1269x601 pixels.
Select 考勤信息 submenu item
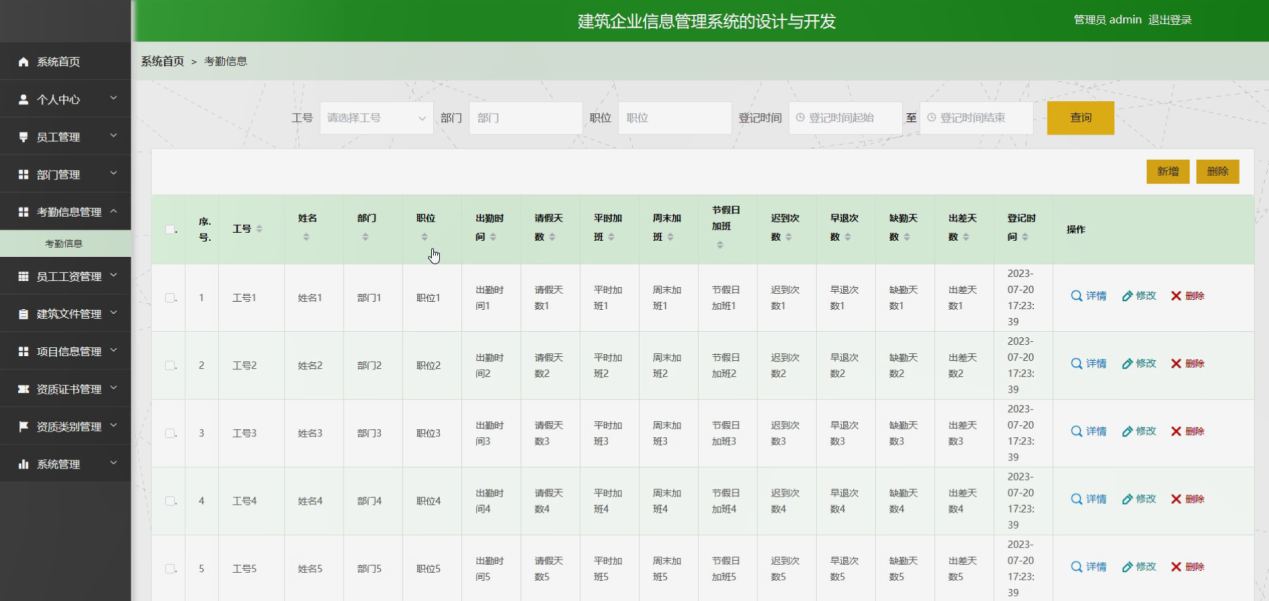[x=66, y=243]
